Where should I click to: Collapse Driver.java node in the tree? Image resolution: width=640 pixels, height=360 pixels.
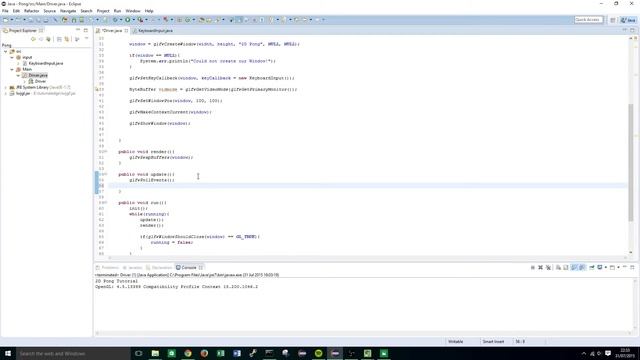click(x=18, y=76)
